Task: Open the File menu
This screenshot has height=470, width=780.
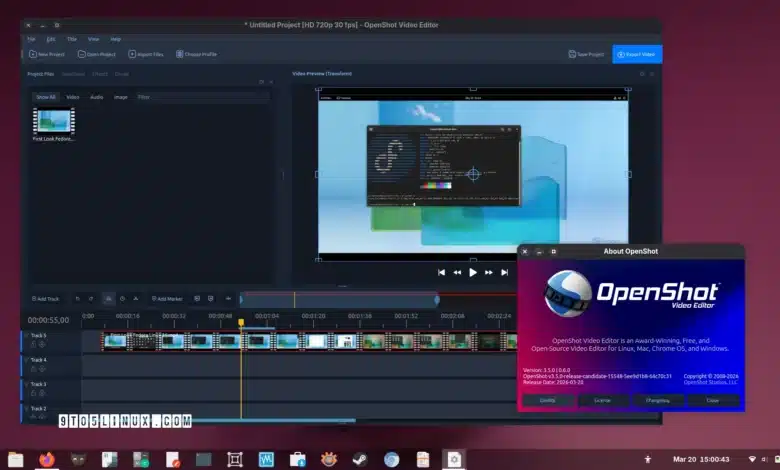Action: 31,39
